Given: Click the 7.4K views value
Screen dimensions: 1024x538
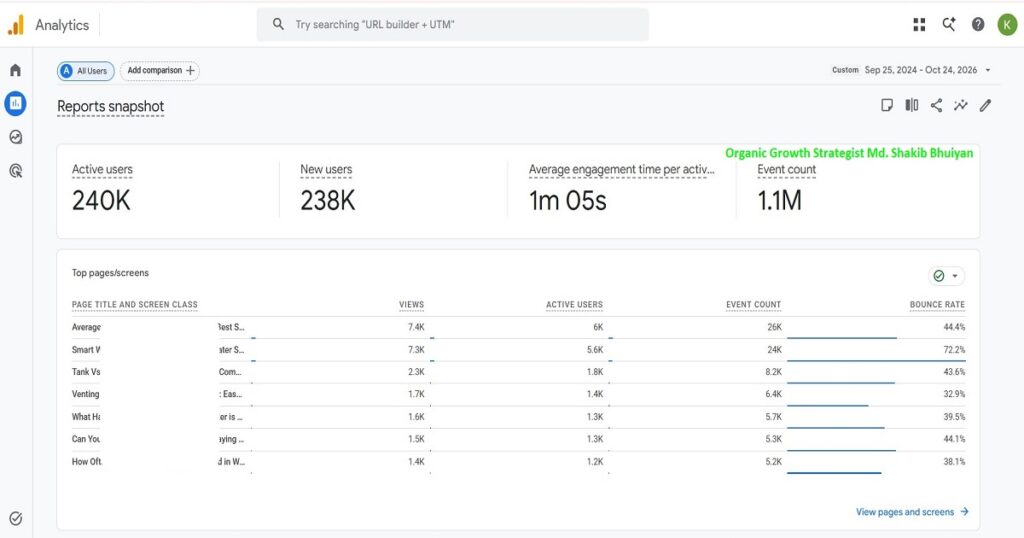Looking at the screenshot, I should [x=416, y=327].
